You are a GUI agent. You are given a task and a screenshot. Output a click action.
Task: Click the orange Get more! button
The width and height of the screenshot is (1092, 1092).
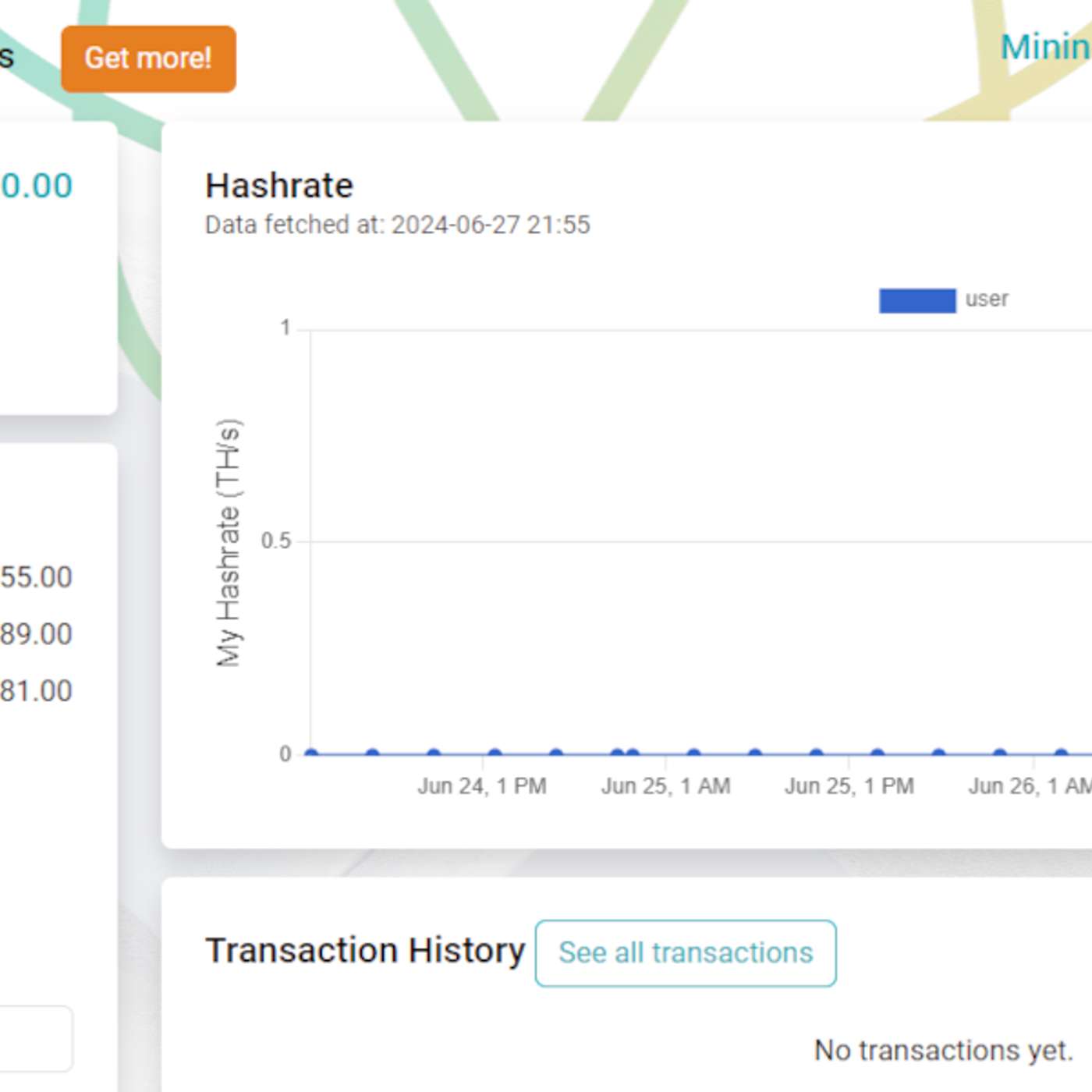(148, 58)
